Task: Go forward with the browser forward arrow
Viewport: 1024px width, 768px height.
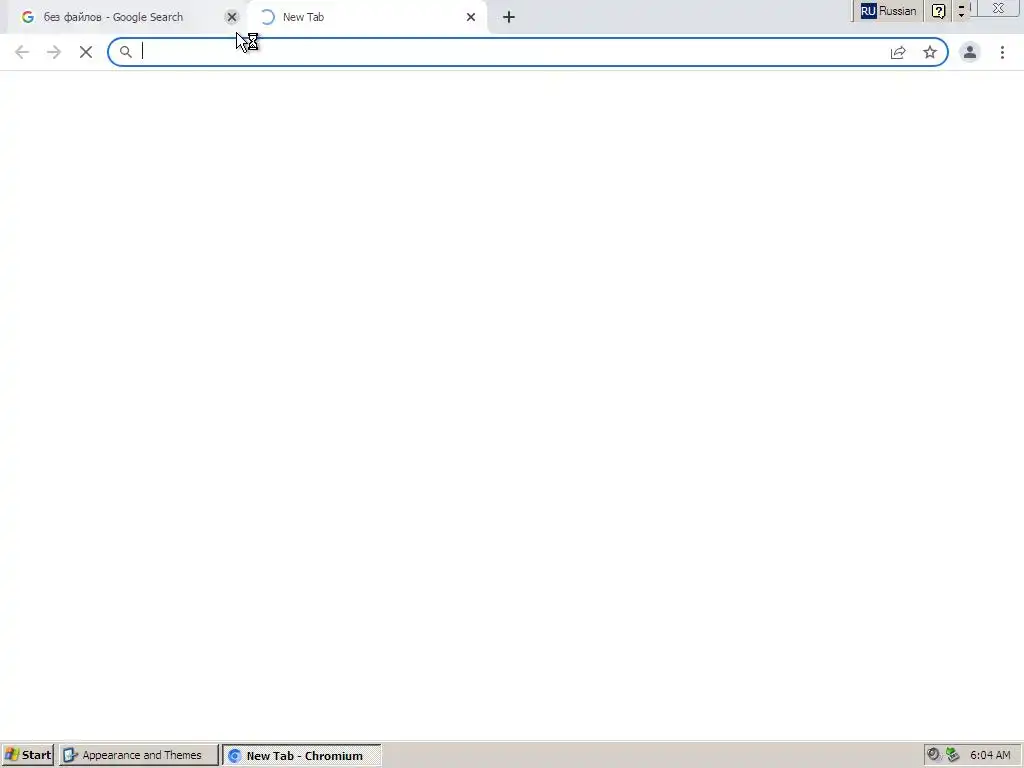Action: pyautogui.click(x=54, y=52)
